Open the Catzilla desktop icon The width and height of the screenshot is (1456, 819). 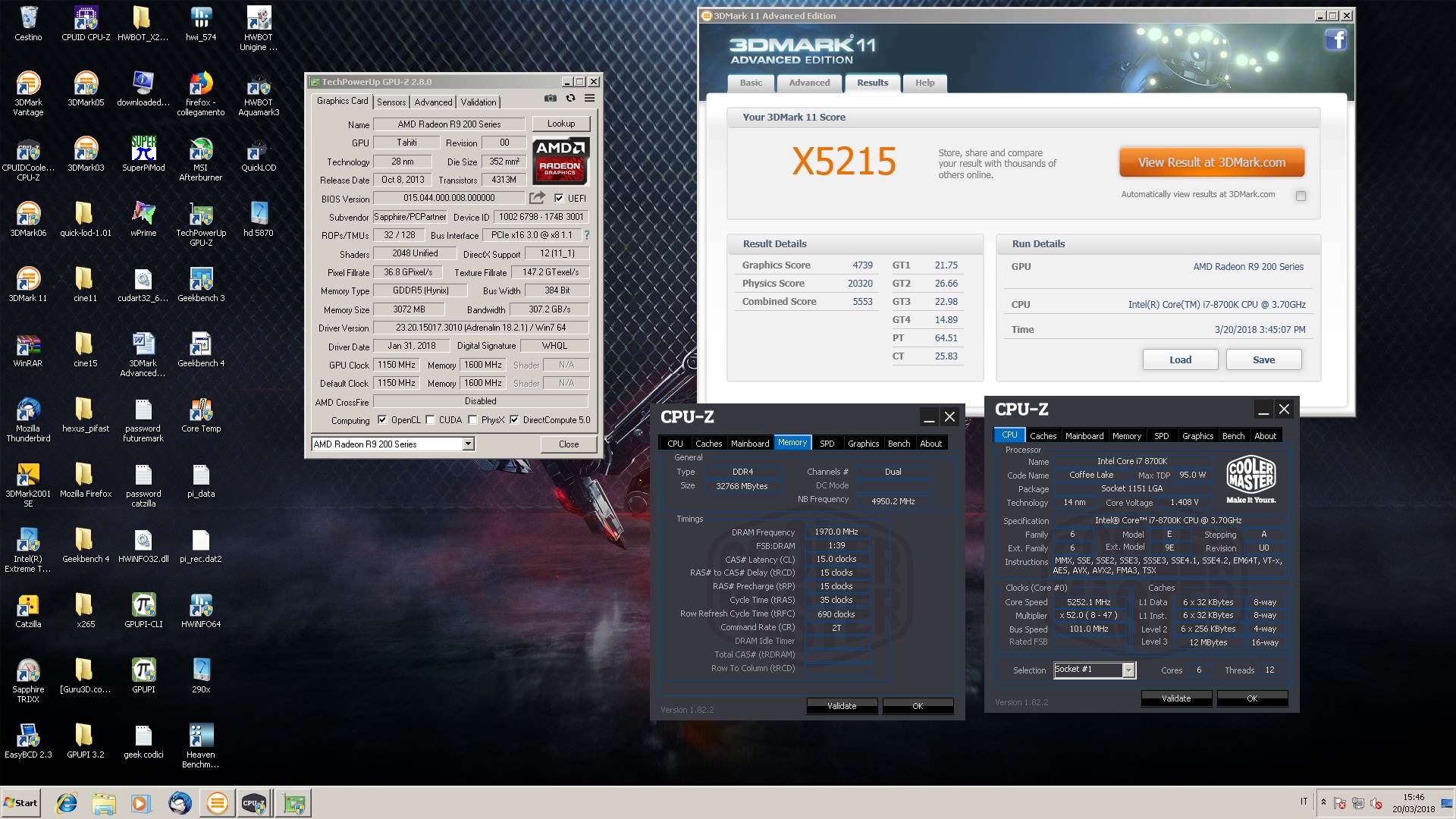point(28,610)
